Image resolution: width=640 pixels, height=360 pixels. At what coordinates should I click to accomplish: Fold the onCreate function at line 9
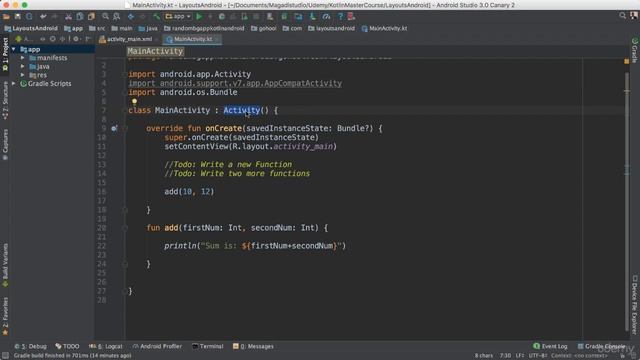125,129
